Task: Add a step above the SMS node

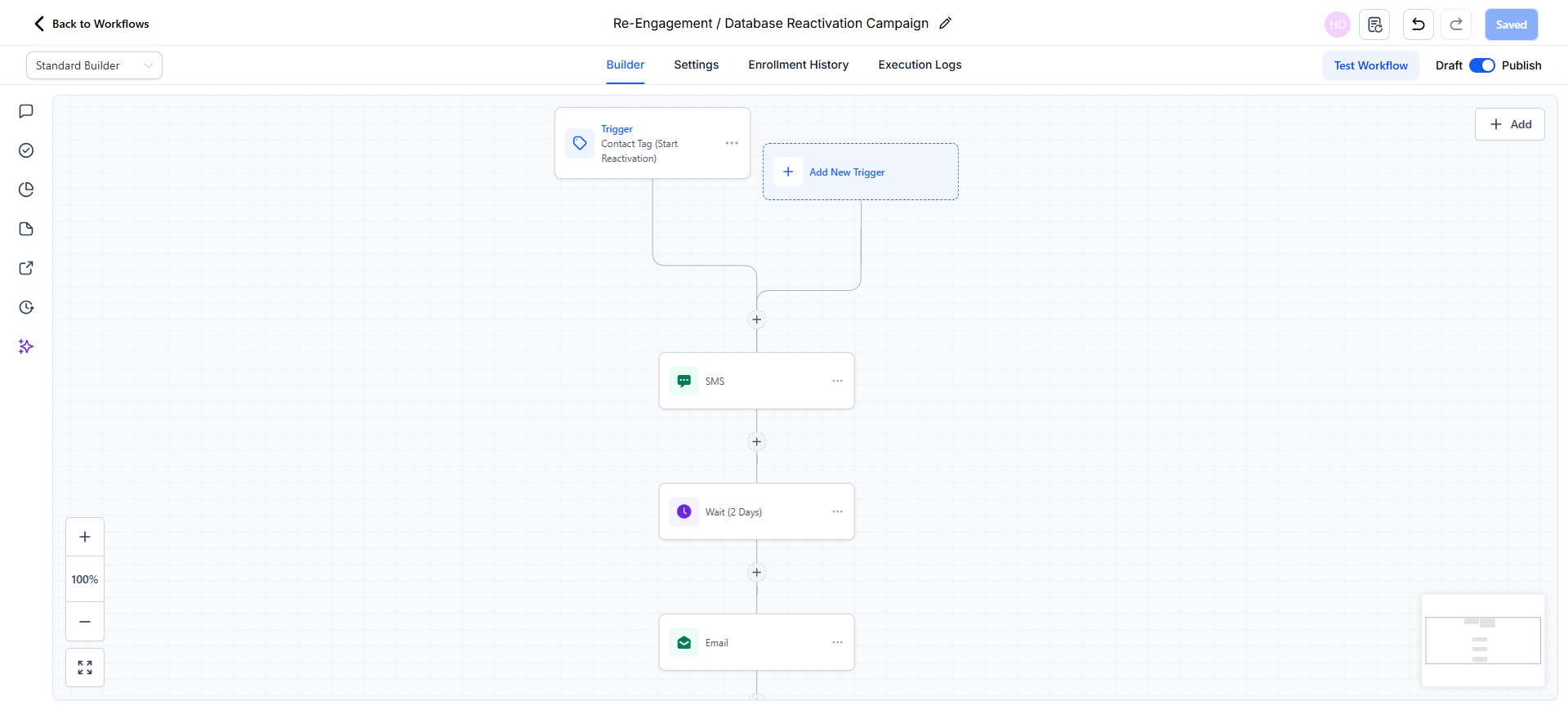Action: pos(757,319)
